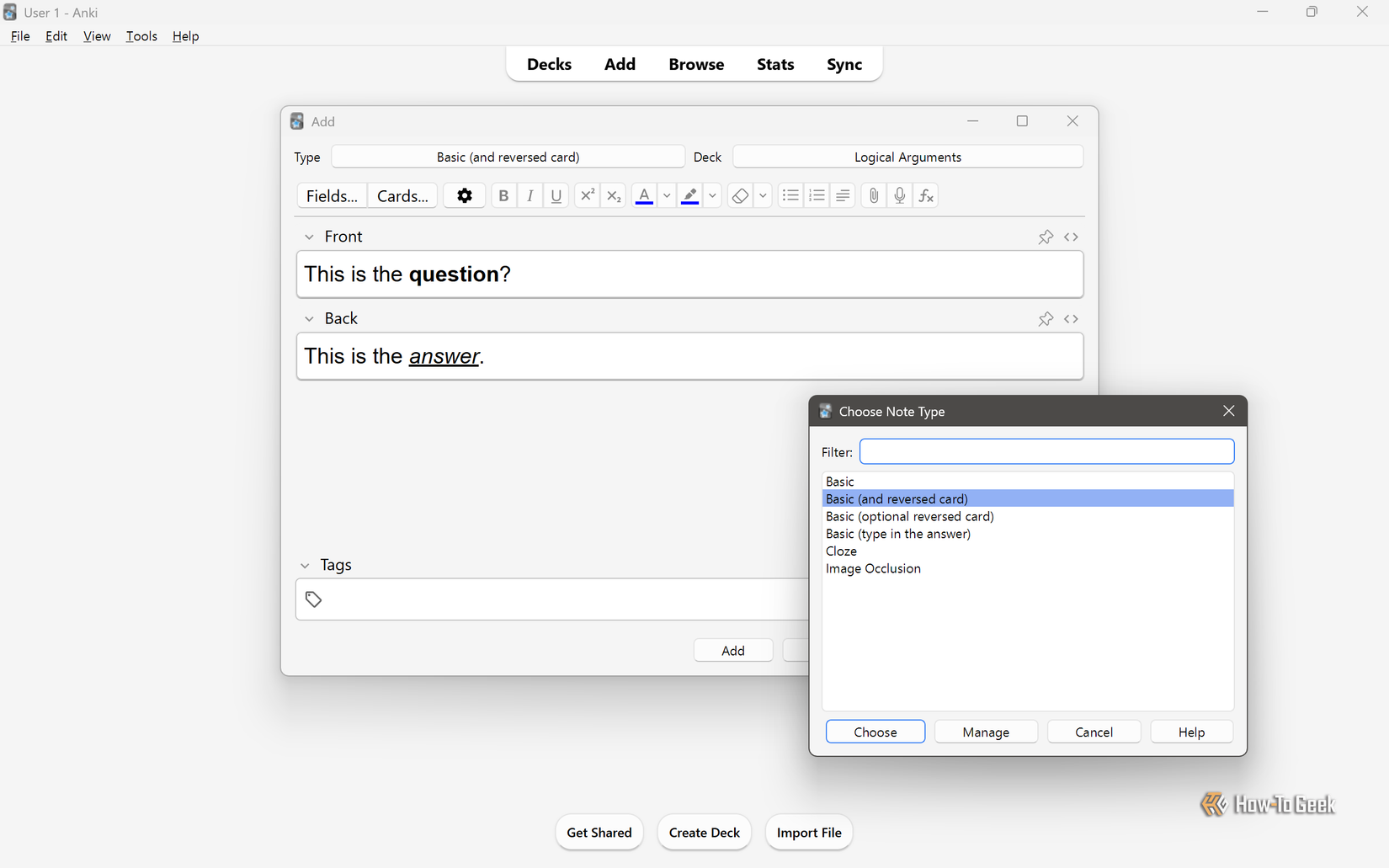
Task: Attach a file with the paperclip icon
Action: [x=874, y=195]
